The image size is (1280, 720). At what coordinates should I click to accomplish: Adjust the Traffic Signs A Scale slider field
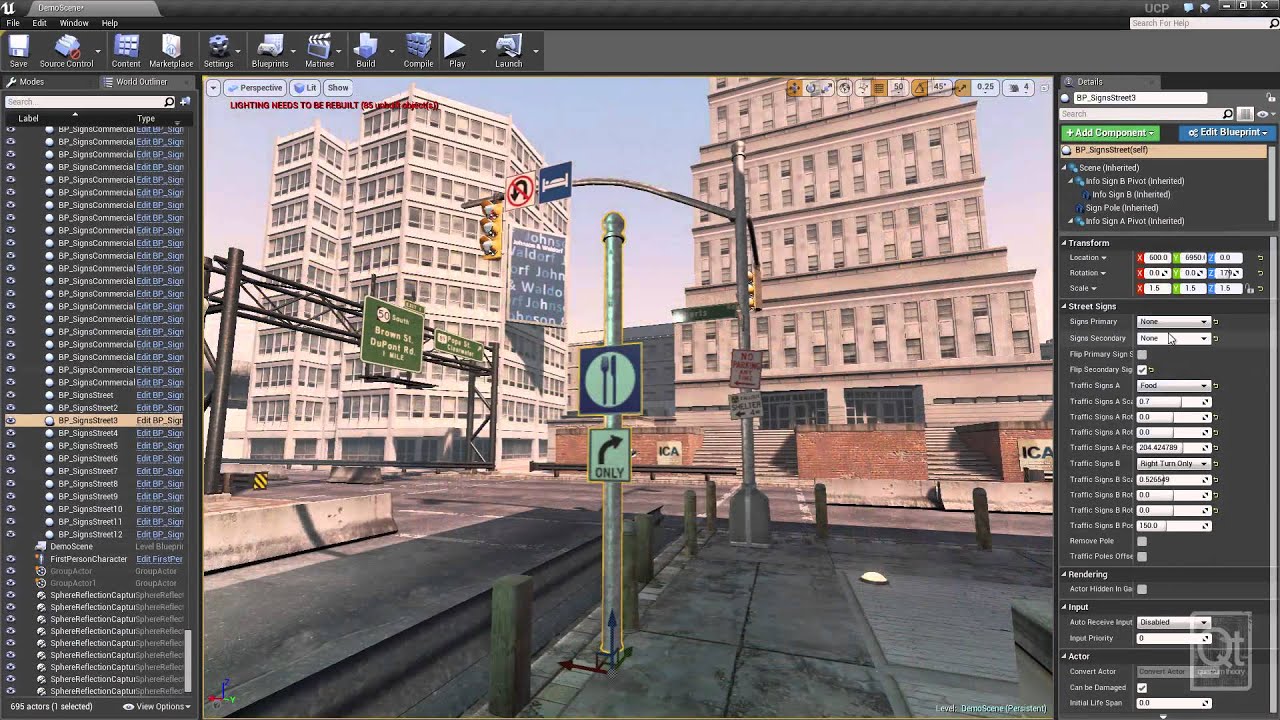1174,402
